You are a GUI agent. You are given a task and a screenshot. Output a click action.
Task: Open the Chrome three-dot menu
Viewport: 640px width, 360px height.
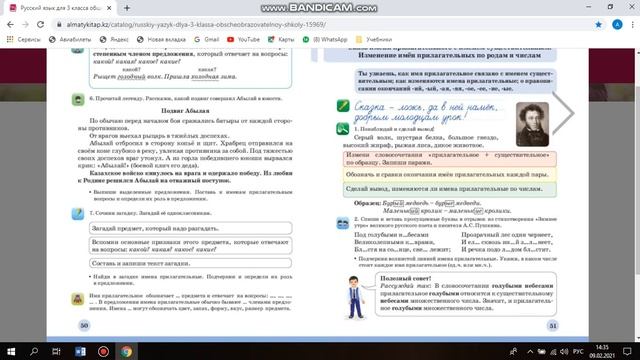pos(633,24)
